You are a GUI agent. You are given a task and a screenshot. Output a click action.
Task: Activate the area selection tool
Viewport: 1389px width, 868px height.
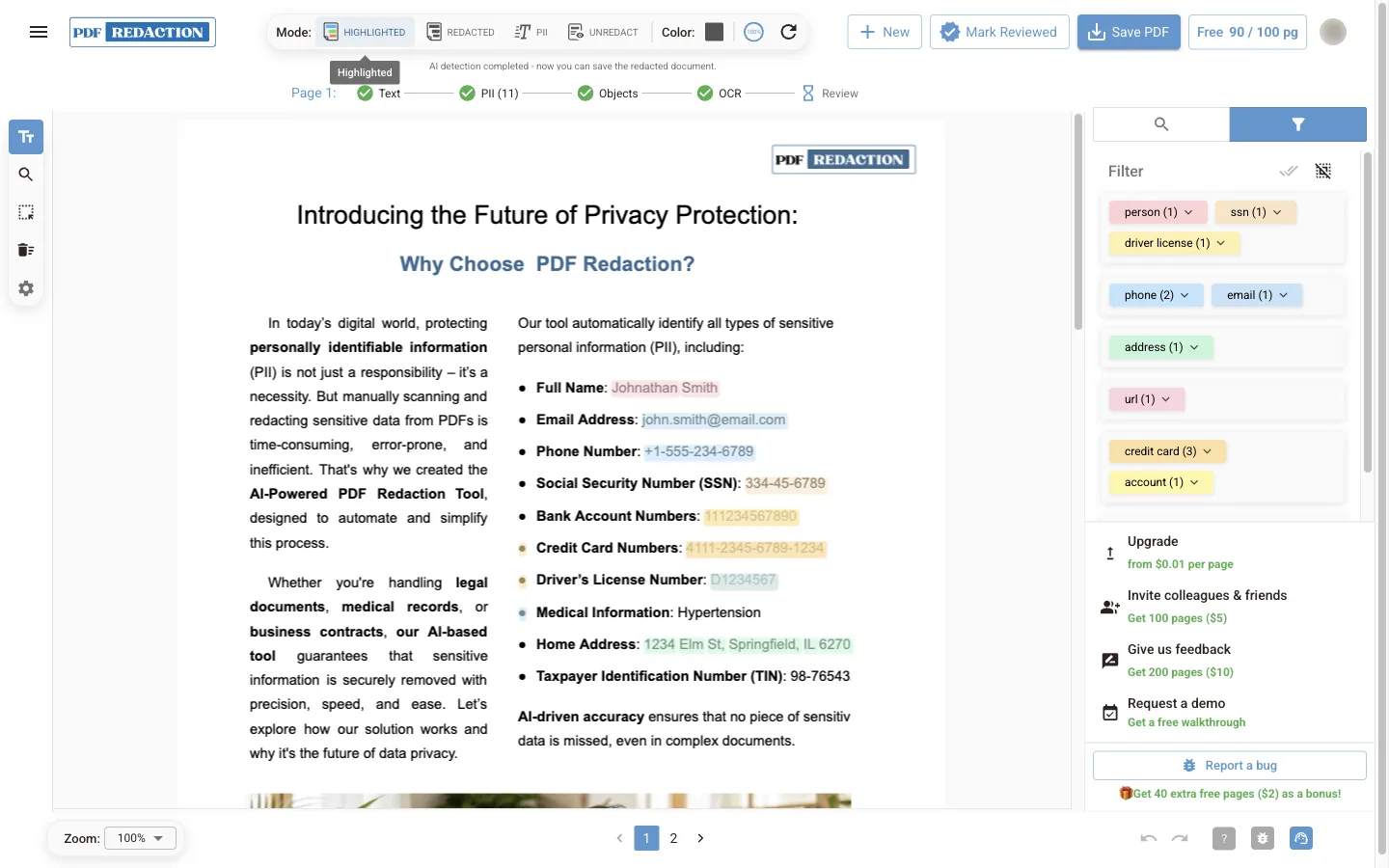tap(26, 212)
